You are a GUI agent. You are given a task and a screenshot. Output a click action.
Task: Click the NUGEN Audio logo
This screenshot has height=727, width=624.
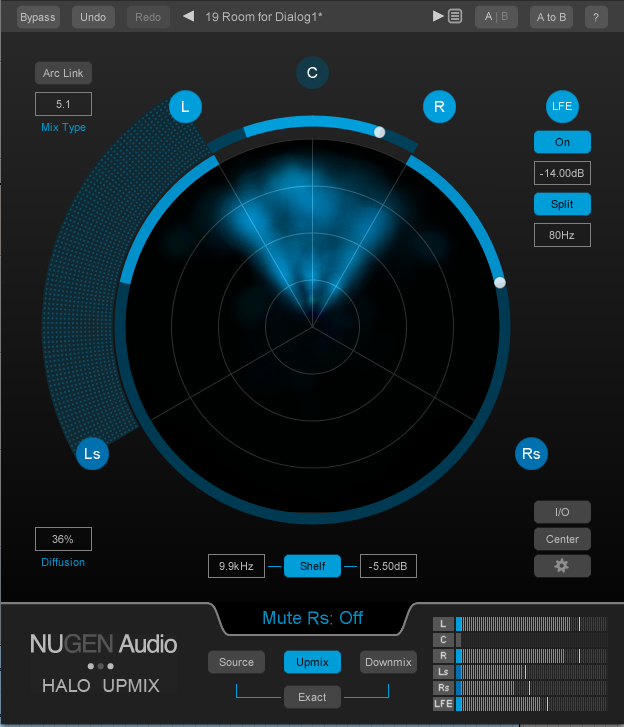(103, 644)
